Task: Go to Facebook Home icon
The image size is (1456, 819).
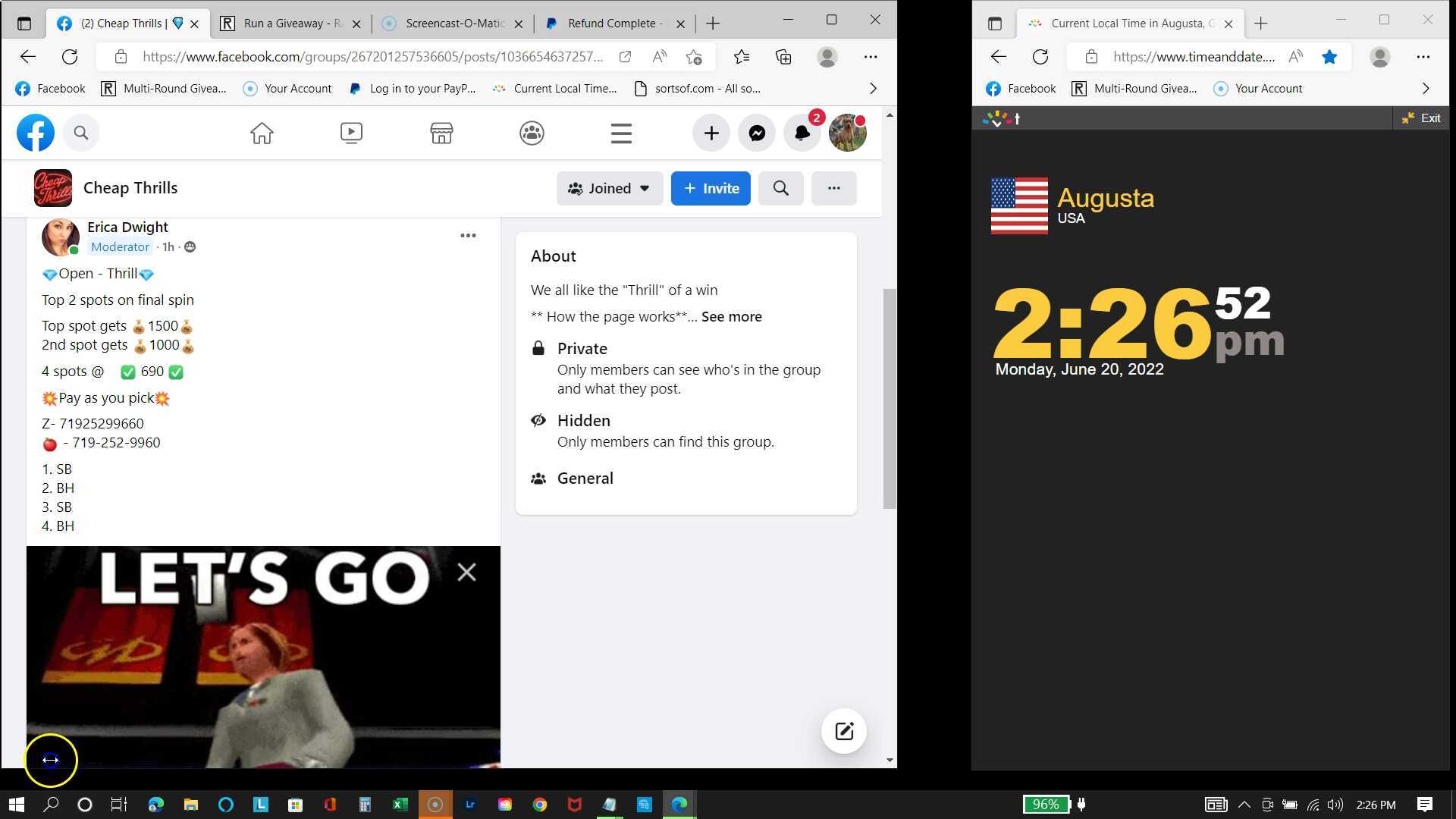Action: (262, 133)
